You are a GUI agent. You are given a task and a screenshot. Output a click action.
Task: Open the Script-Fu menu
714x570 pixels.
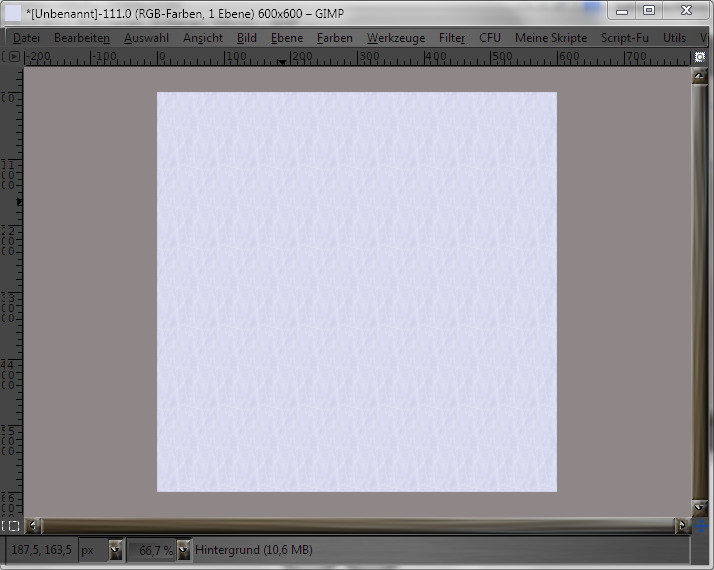click(625, 38)
